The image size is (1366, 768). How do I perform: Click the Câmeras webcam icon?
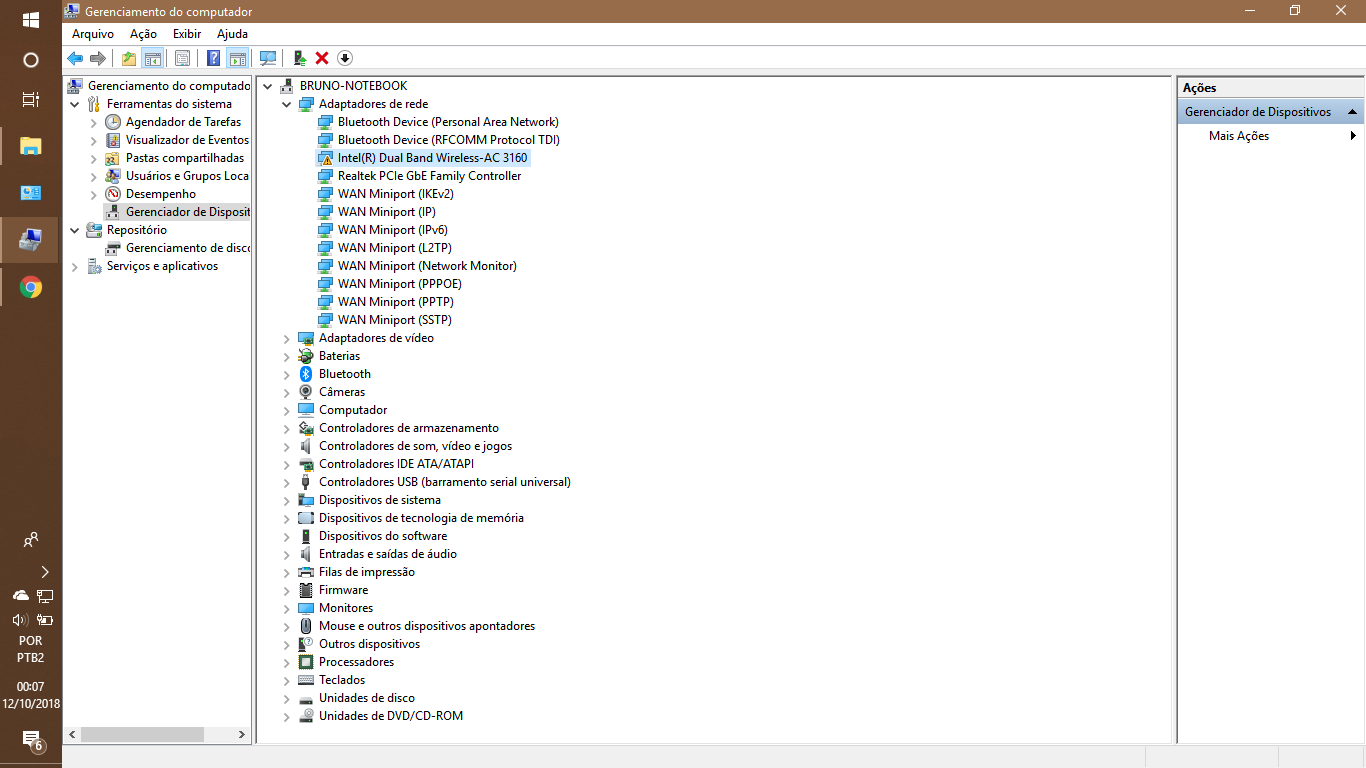pyautogui.click(x=306, y=392)
